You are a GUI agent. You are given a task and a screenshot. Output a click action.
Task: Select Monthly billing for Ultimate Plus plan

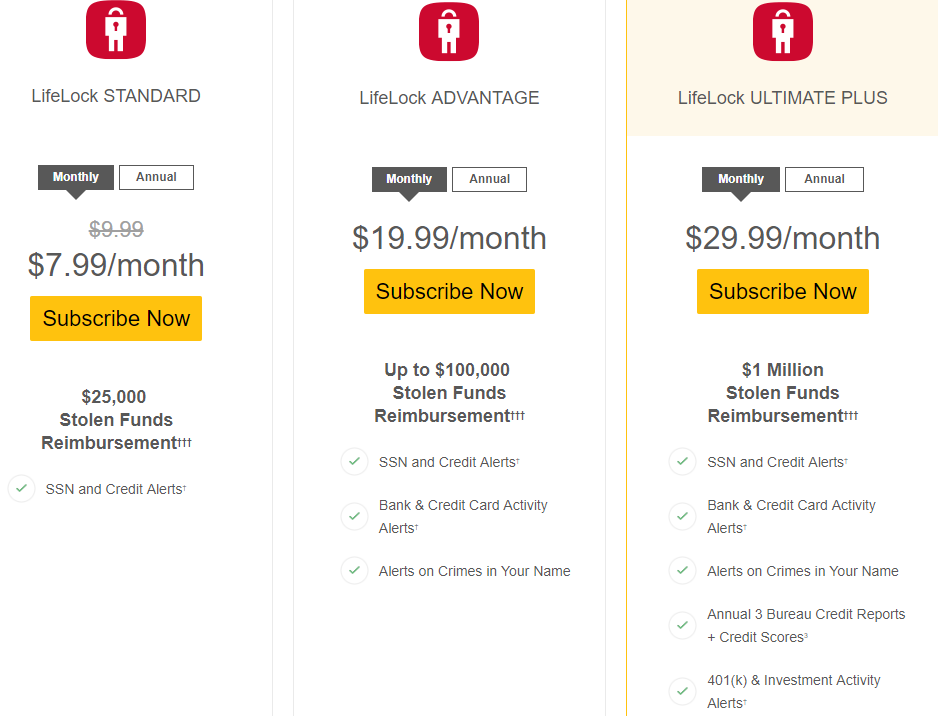pos(741,179)
